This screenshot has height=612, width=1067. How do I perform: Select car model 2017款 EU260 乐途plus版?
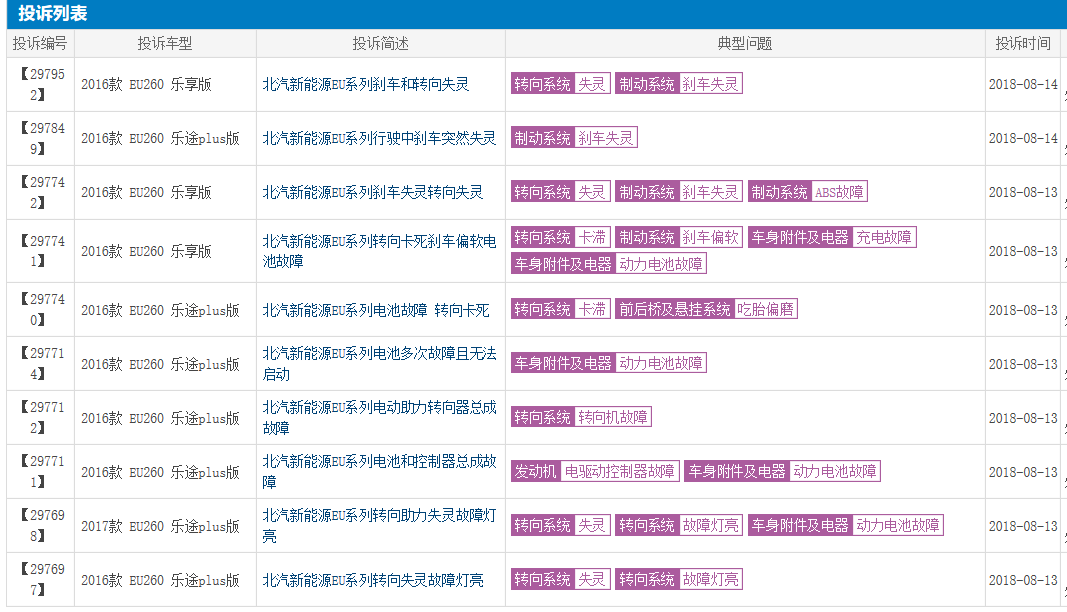coord(161,526)
